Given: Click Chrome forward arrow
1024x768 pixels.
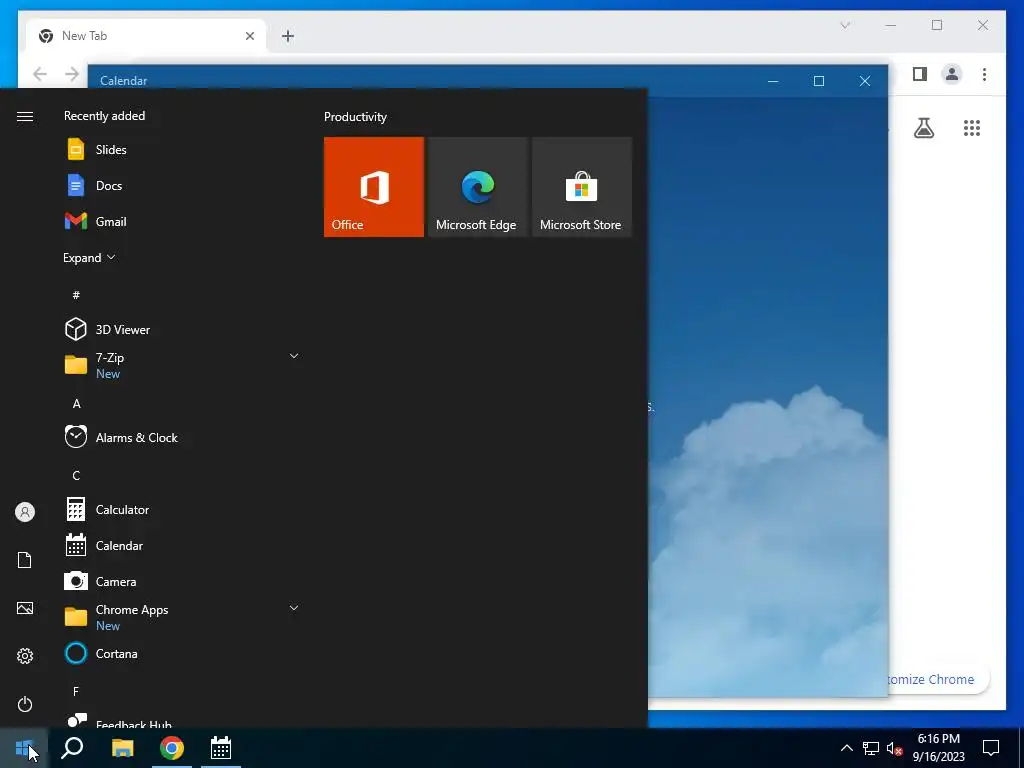Looking at the screenshot, I should [x=72, y=74].
